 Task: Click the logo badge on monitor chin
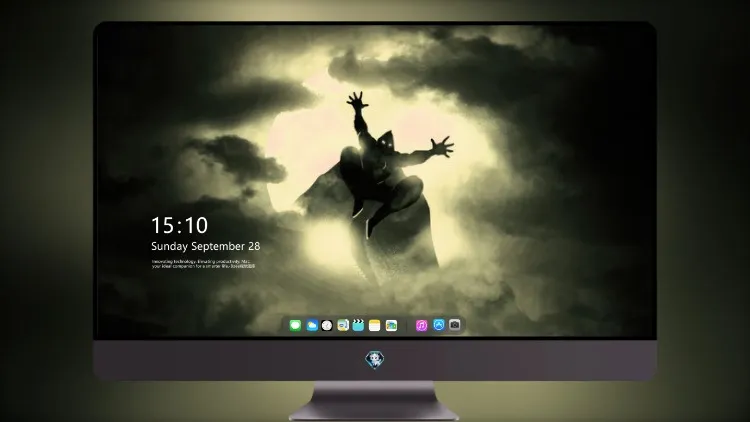375,360
